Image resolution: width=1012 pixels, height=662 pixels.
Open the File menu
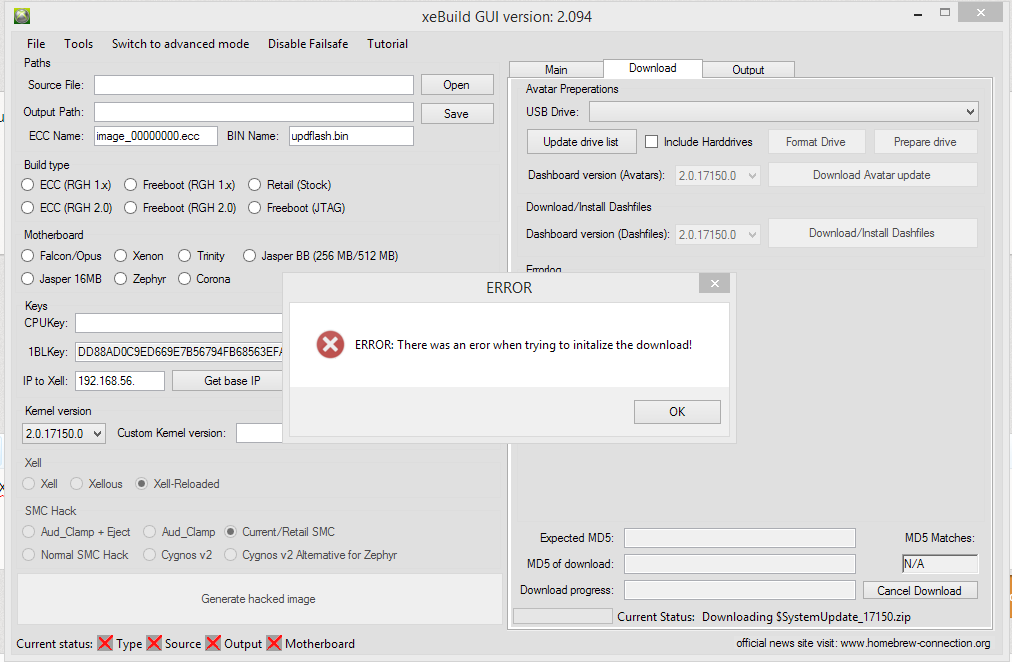36,44
